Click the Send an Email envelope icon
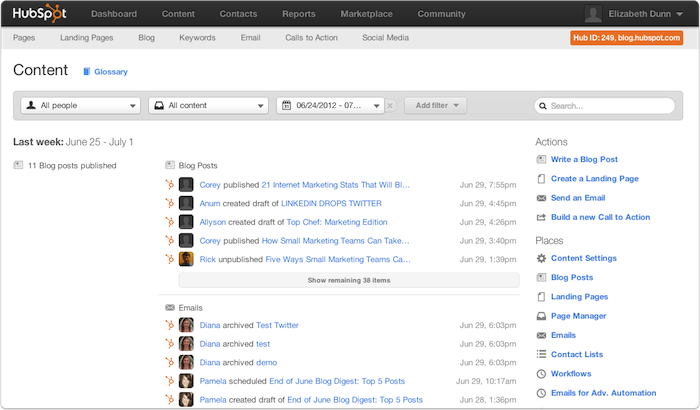The width and height of the screenshot is (700, 410). 541,198
